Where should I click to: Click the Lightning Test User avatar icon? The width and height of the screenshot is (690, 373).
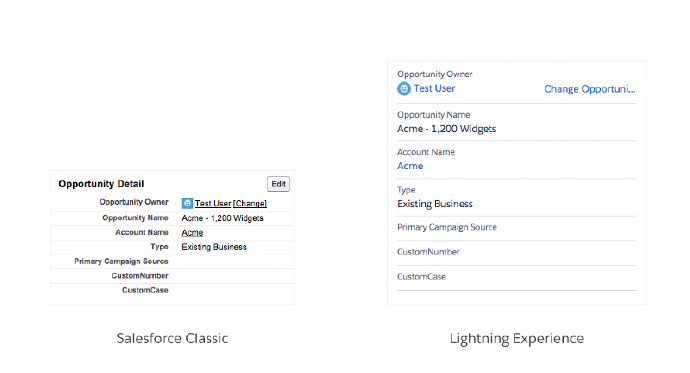(404, 88)
